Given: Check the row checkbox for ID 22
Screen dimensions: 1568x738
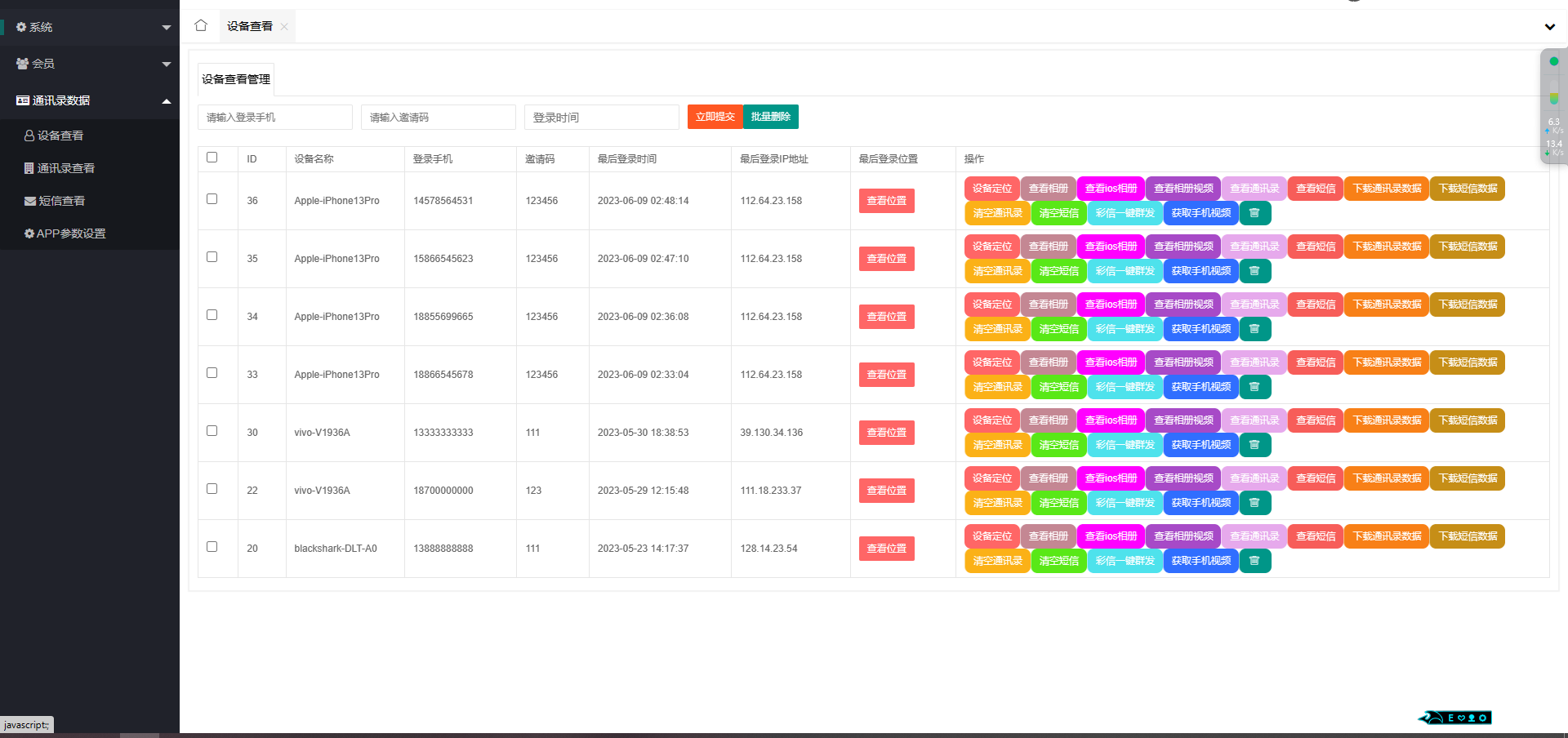Looking at the screenshot, I should pos(212,489).
